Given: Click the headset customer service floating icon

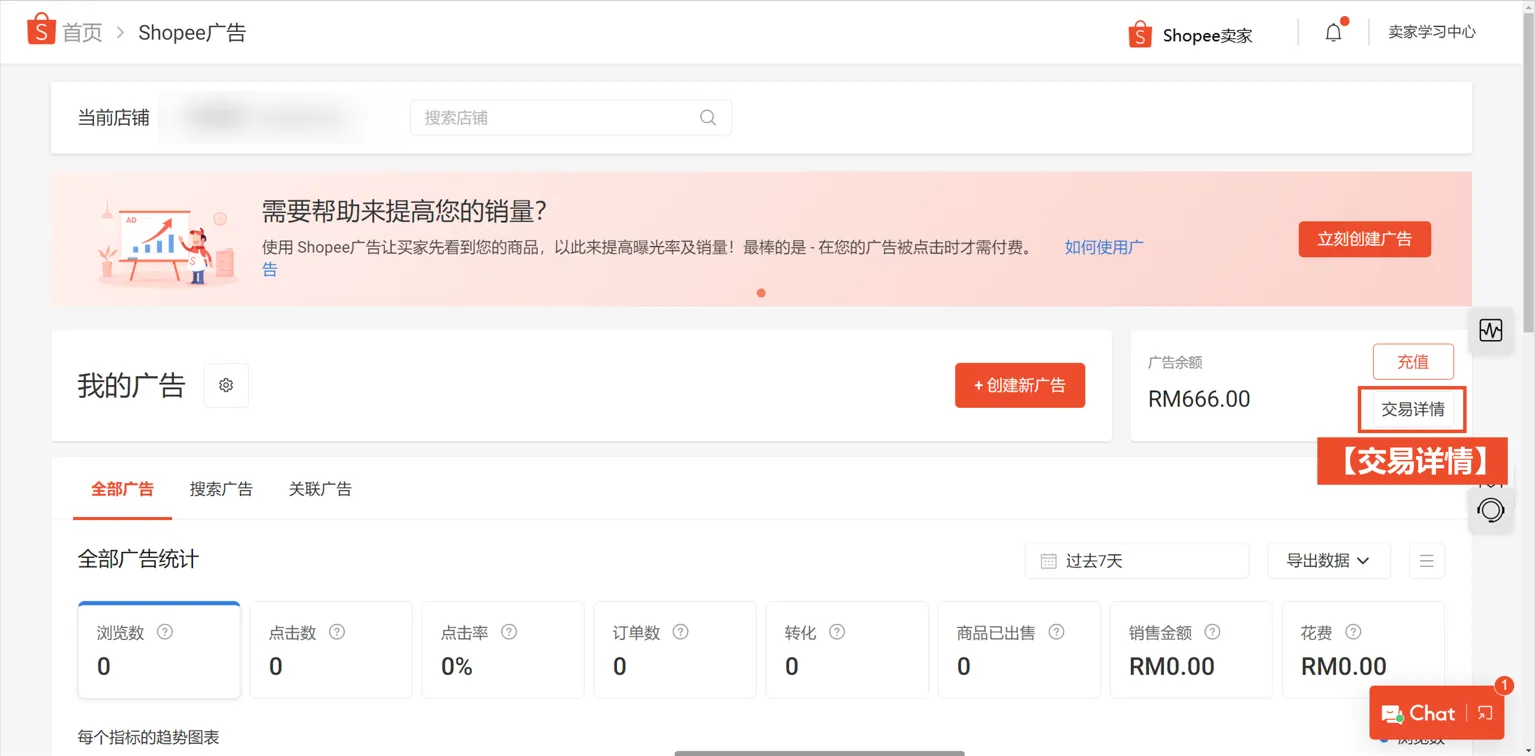Looking at the screenshot, I should pyautogui.click(x=1490, y=510).
